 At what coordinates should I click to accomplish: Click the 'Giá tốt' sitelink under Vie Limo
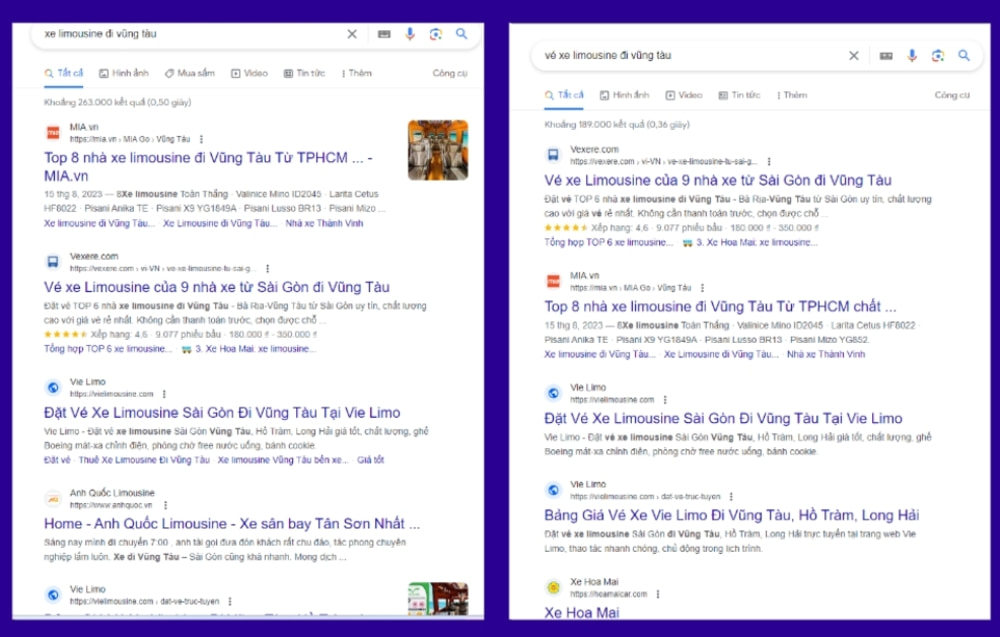(371, 460)
